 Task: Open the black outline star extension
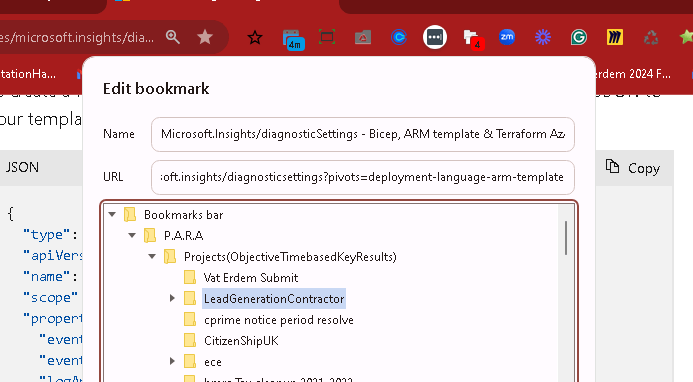pos(255,38)
